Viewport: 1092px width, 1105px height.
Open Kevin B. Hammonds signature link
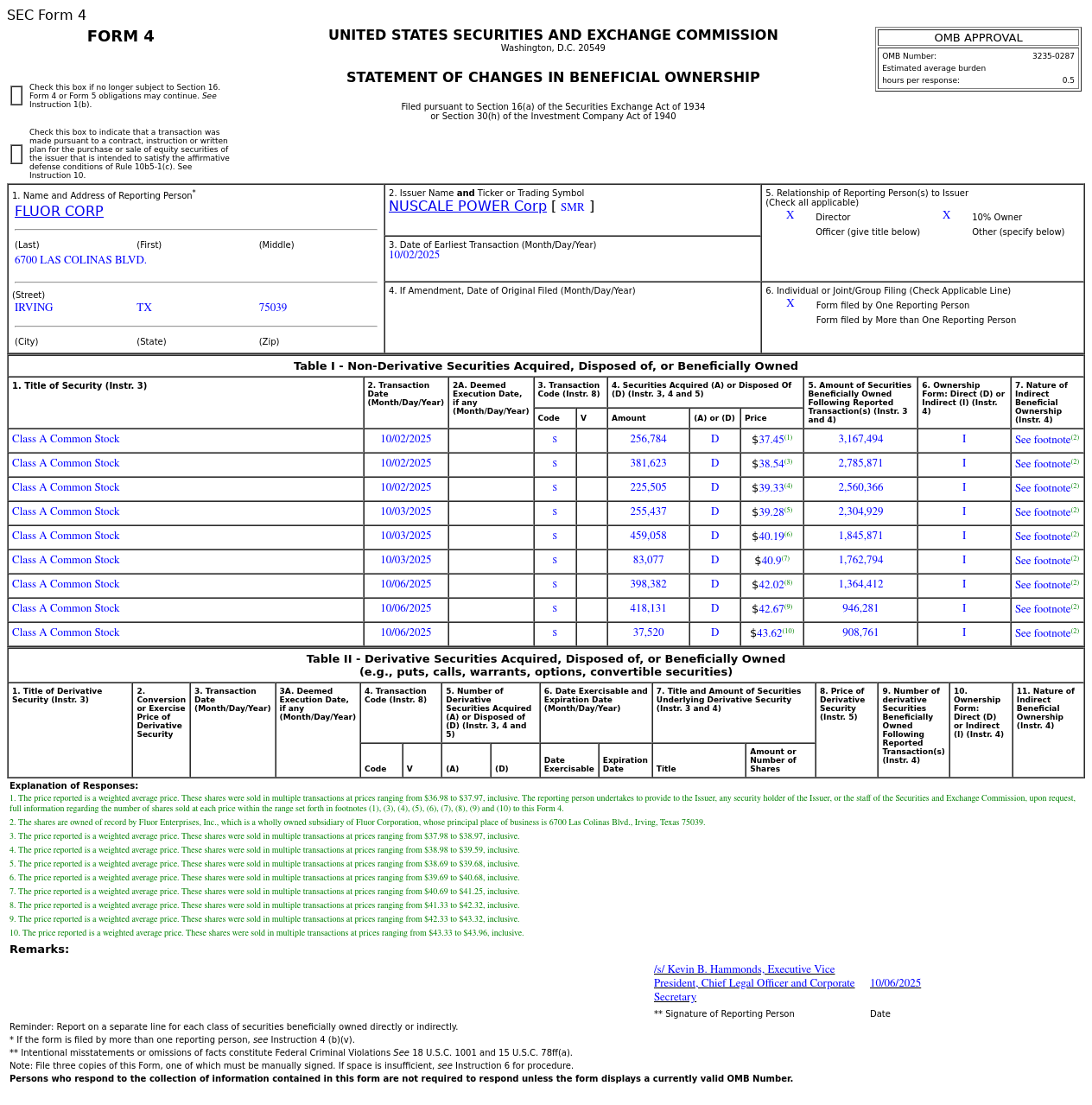[753, 983]
